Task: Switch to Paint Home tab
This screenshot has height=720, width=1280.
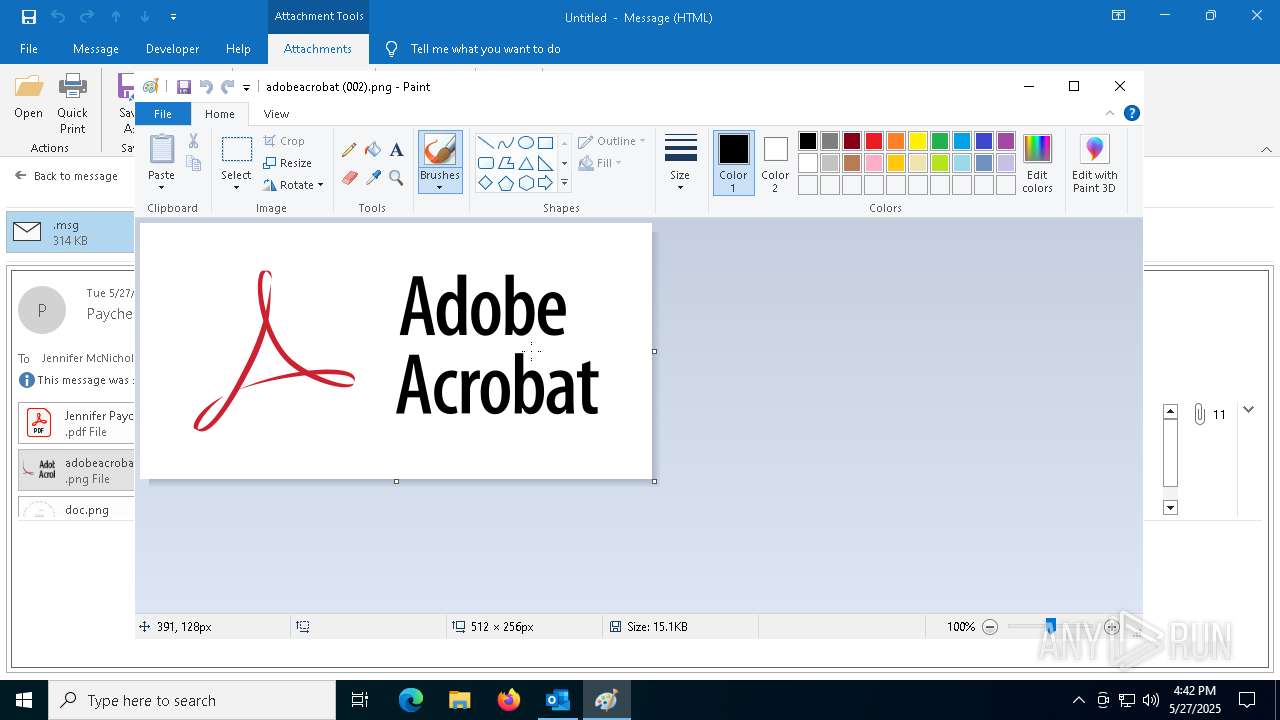Action: tap(220, 114)
